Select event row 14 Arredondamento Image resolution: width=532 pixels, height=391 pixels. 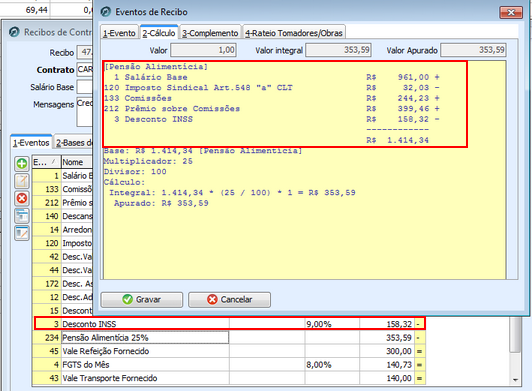[x=62, y=230]
